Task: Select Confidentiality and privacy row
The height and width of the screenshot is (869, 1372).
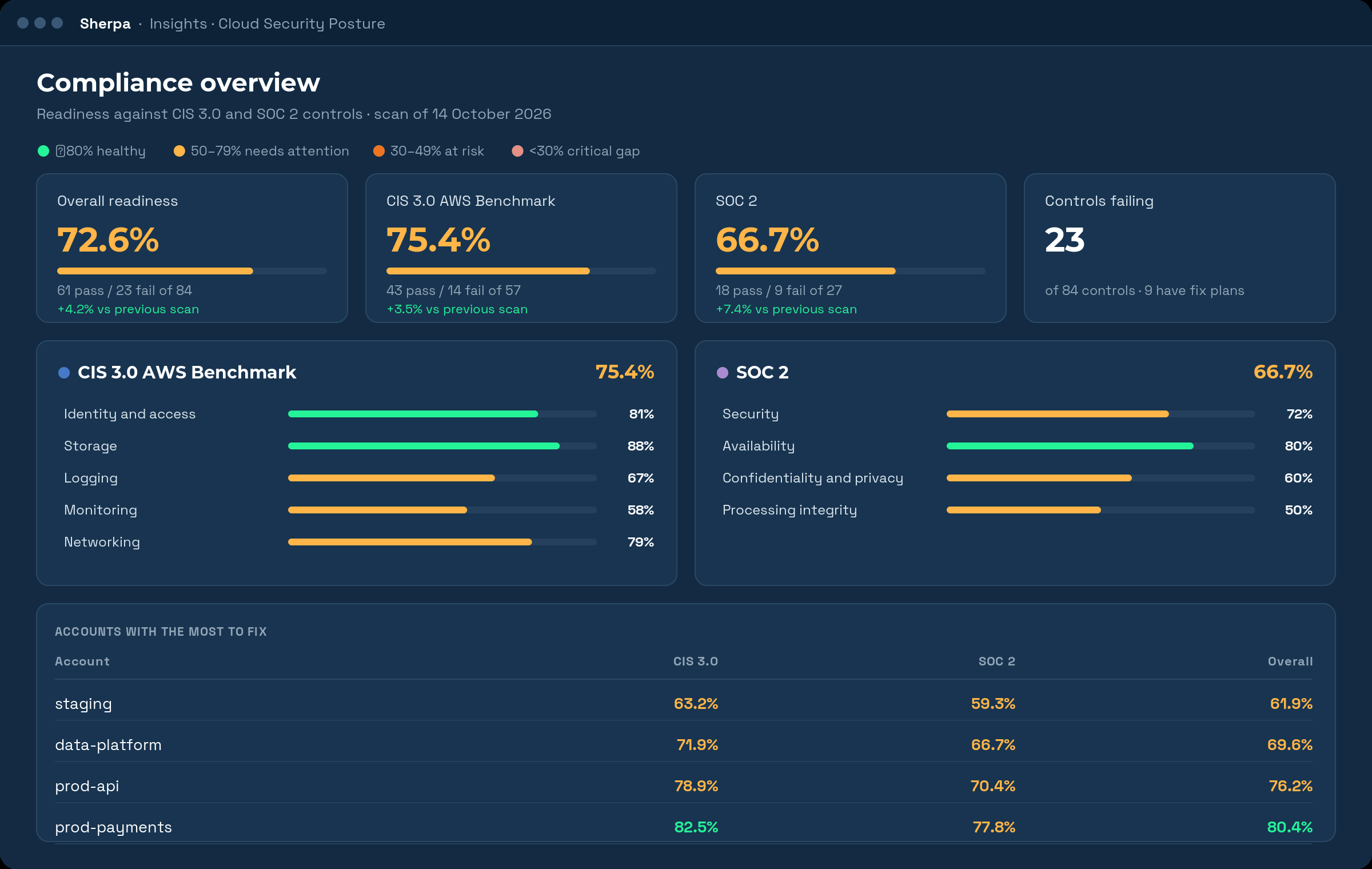Action: click(1018, 478)
